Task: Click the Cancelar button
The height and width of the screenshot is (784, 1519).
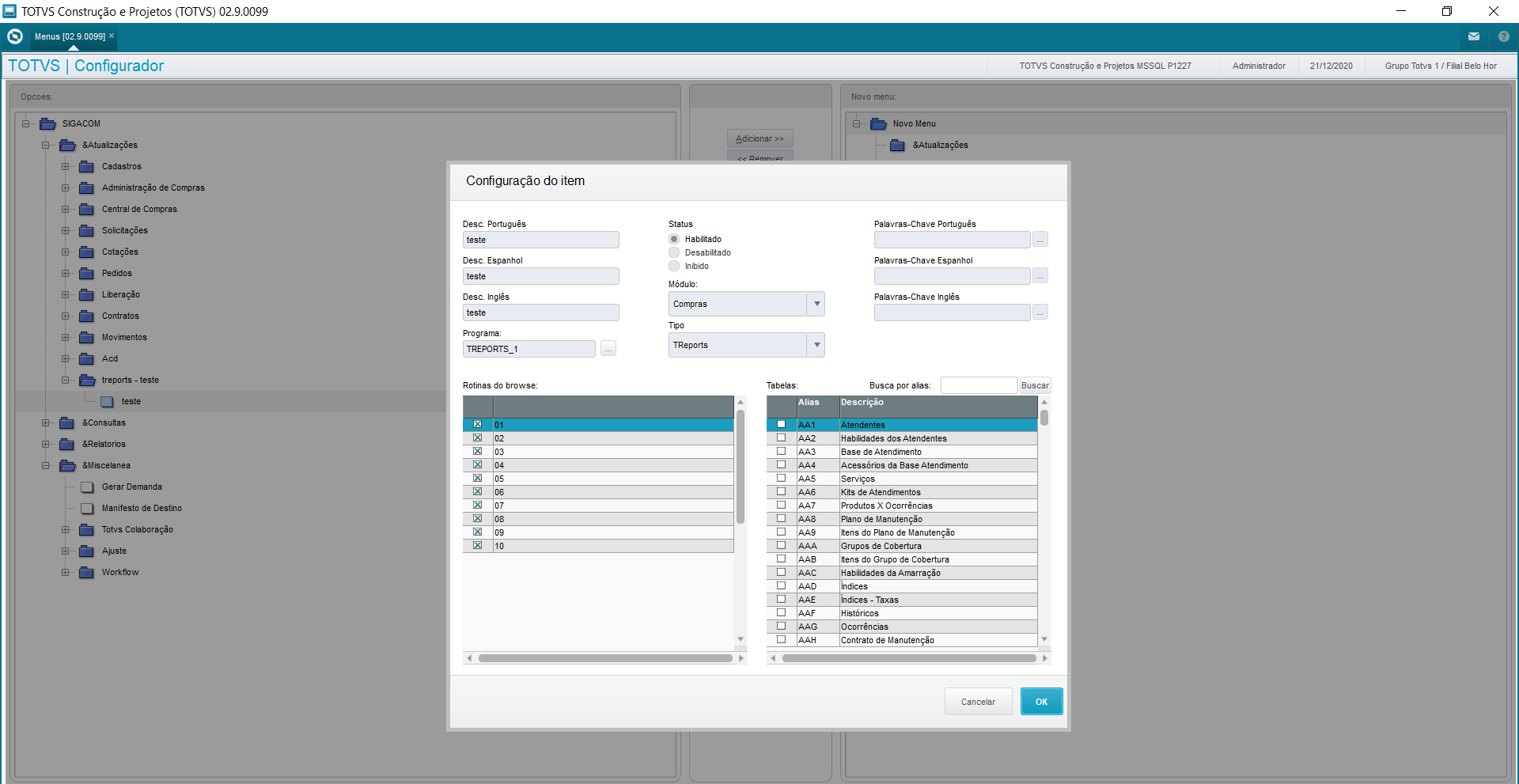Action: (x=978, y=702)
